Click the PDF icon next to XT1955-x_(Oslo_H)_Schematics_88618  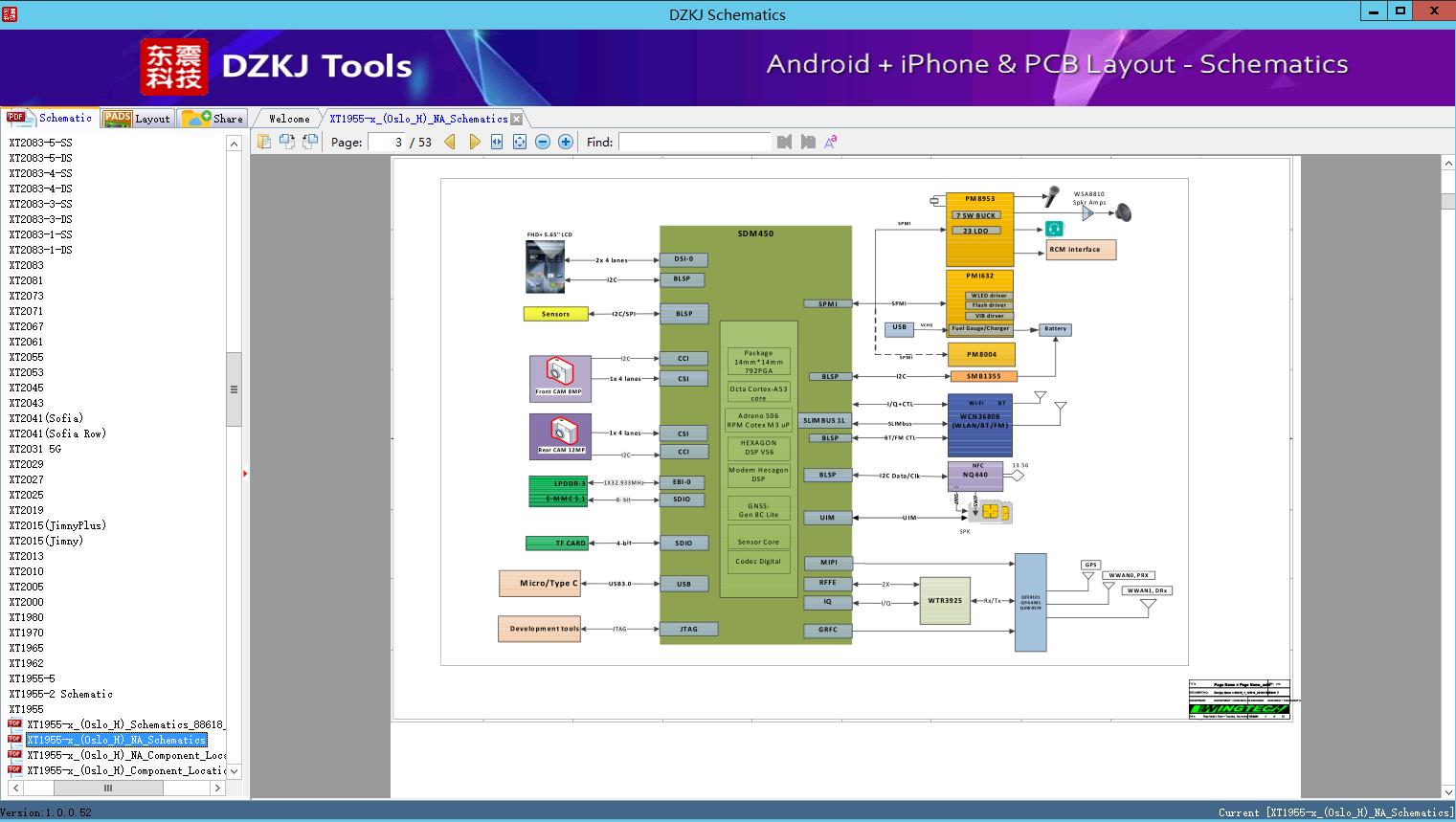14,724
